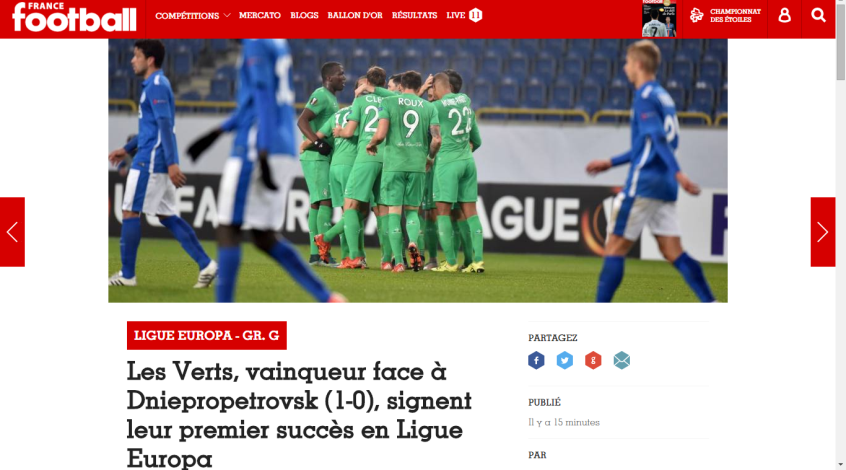Go to next article right arrow

pyautogui.click(x=823, y=232)
